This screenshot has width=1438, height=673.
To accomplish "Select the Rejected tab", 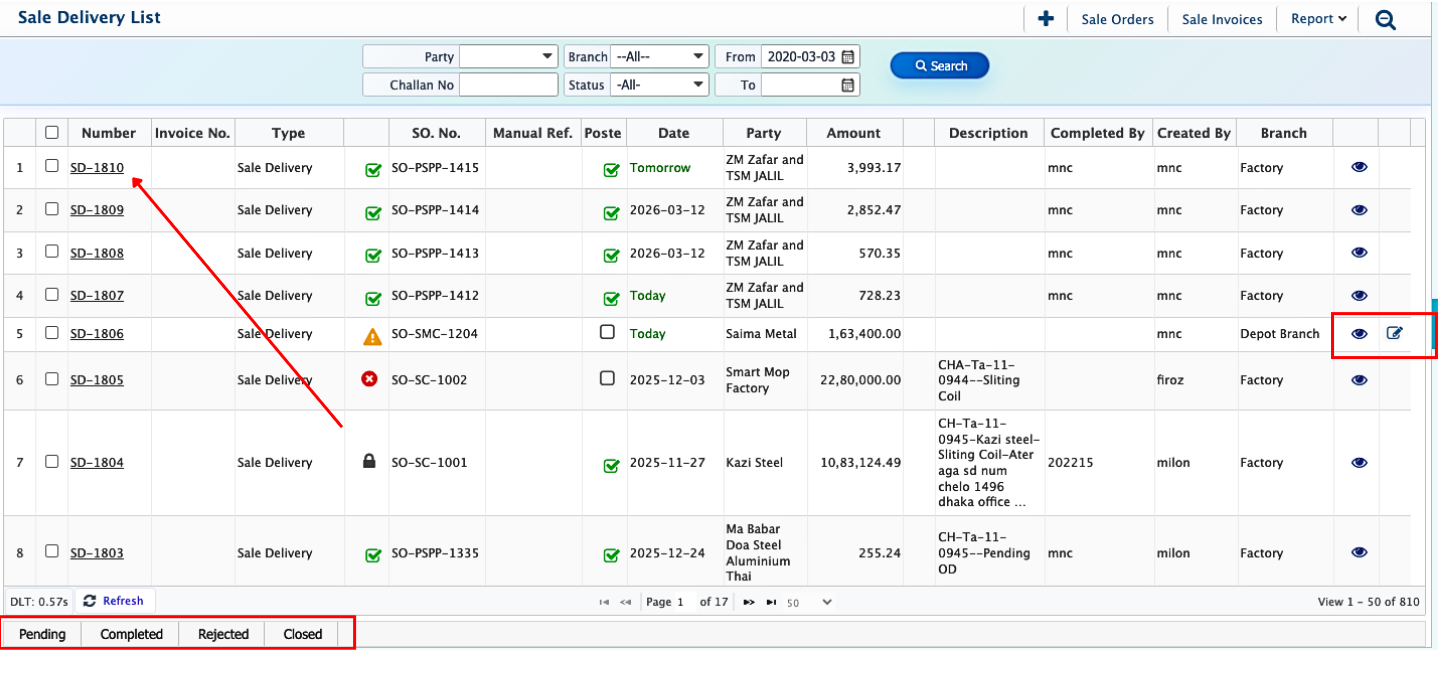I will coord(223,634).
